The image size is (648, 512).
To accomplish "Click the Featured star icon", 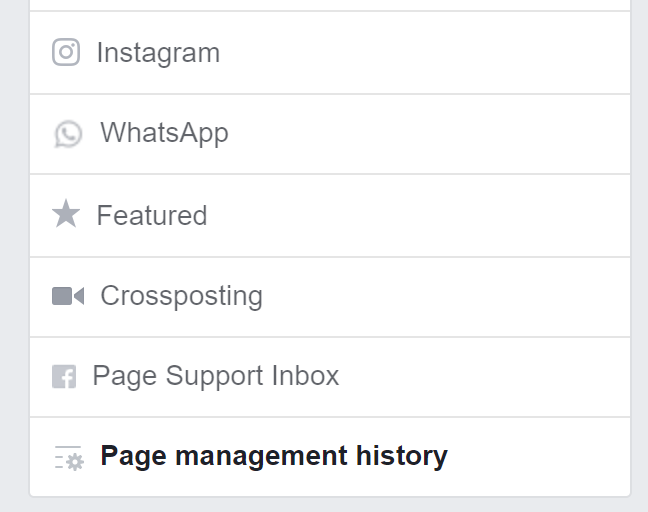I will coord(66,214).
